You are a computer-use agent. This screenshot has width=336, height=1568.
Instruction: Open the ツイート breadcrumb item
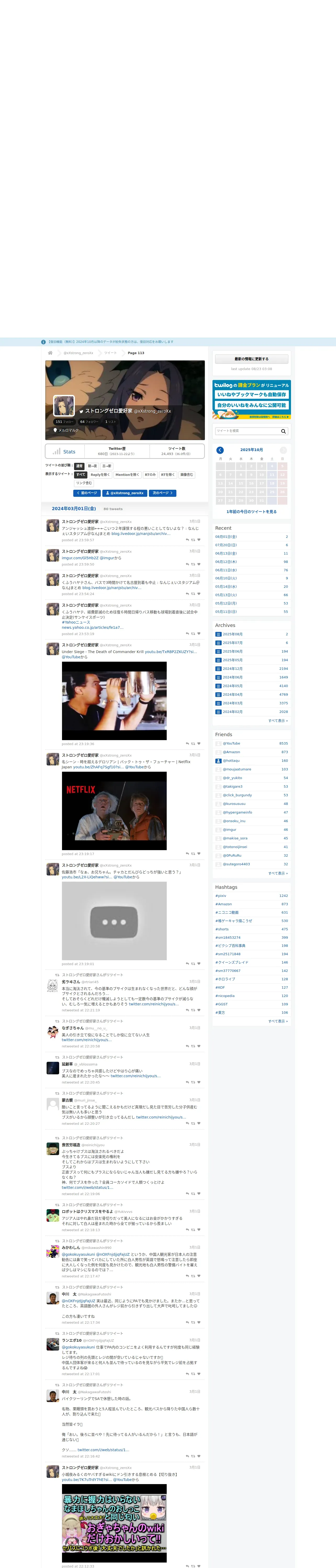[110, 353]
